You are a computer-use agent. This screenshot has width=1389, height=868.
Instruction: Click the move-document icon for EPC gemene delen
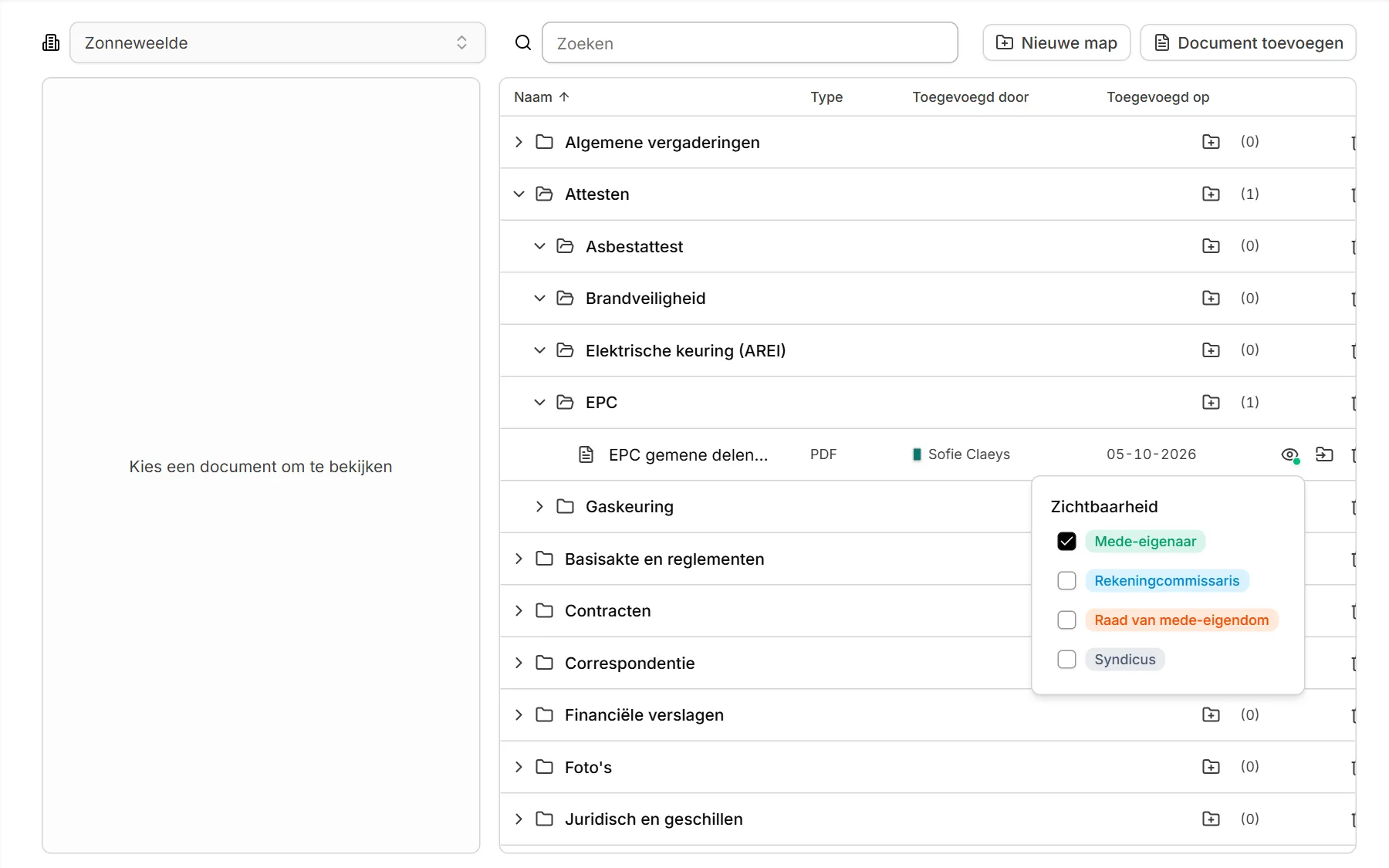1324,454
